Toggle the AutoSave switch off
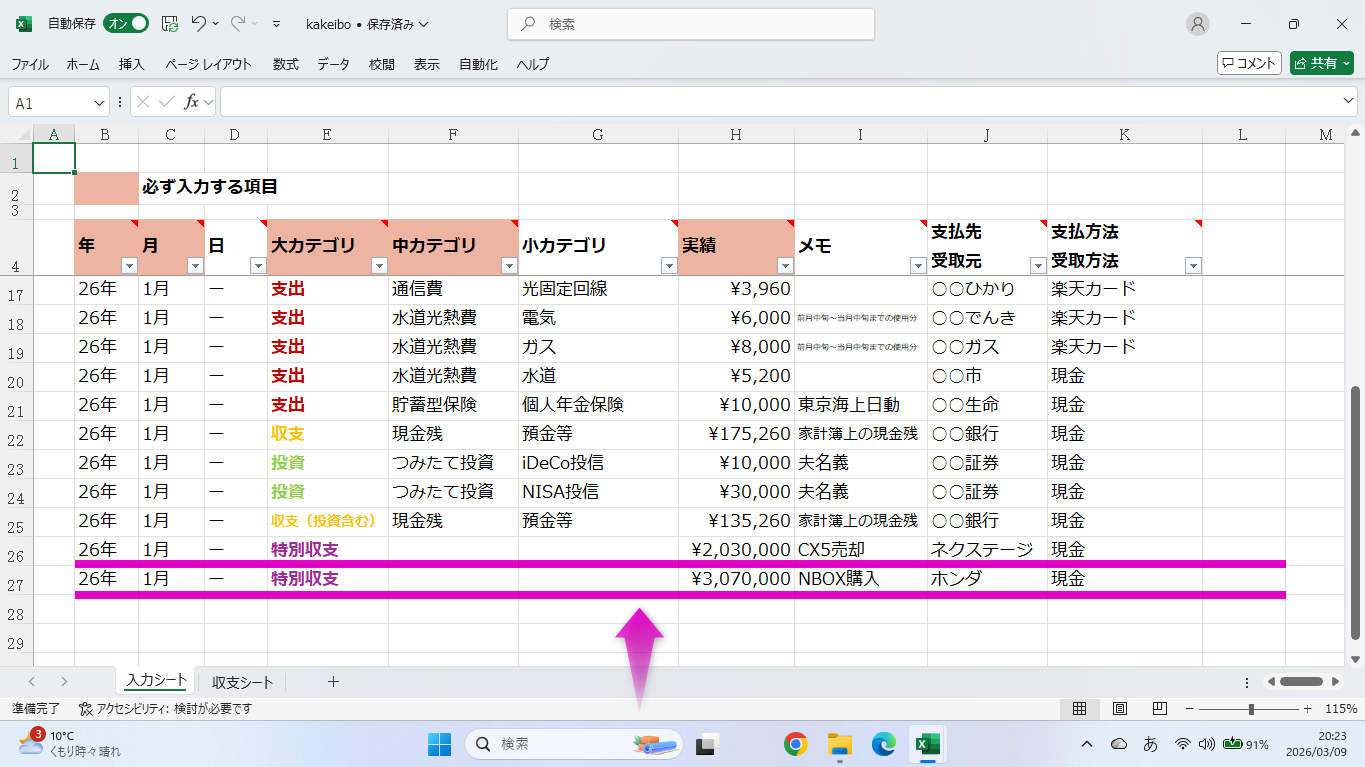This screenshot has height=767, width=1365. coord(126,24)
